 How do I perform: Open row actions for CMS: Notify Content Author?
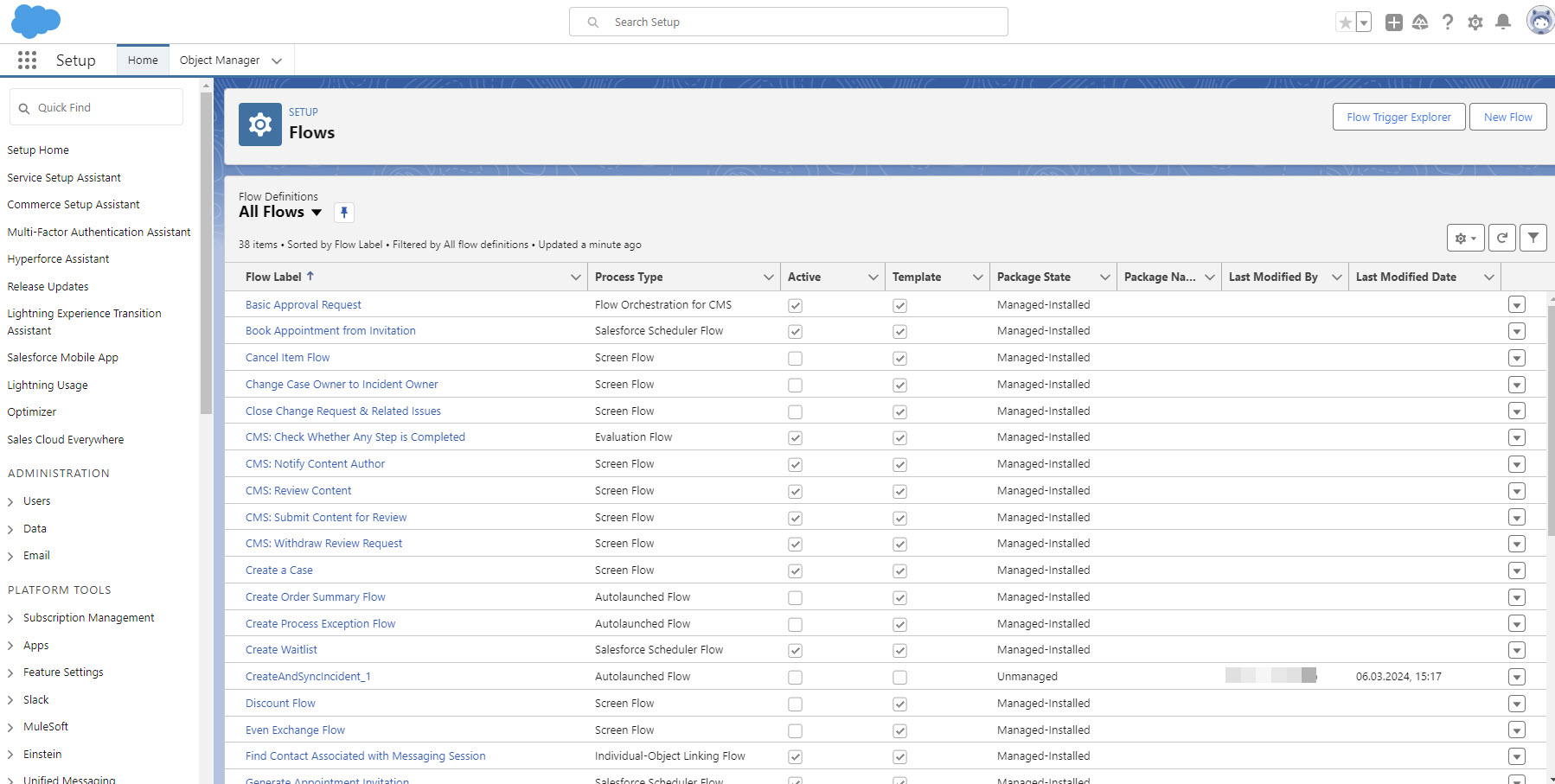tap(1517, 464)
